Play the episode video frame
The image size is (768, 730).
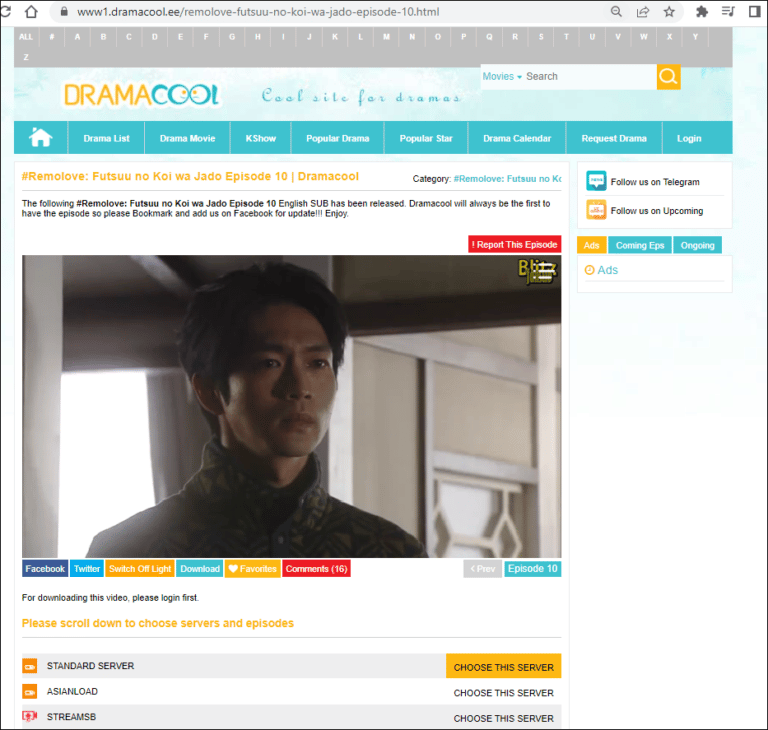pyautogui.click(x=291, y=406)
